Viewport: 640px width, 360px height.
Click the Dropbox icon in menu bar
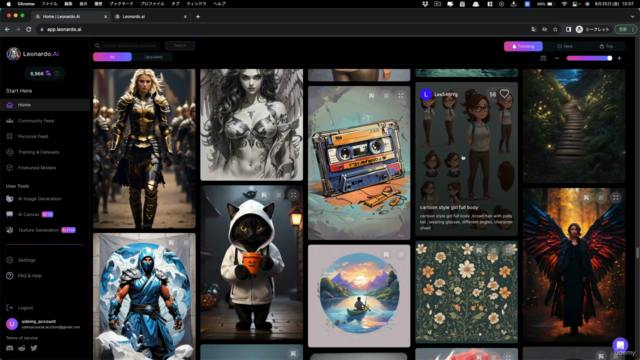coord(425,4)
